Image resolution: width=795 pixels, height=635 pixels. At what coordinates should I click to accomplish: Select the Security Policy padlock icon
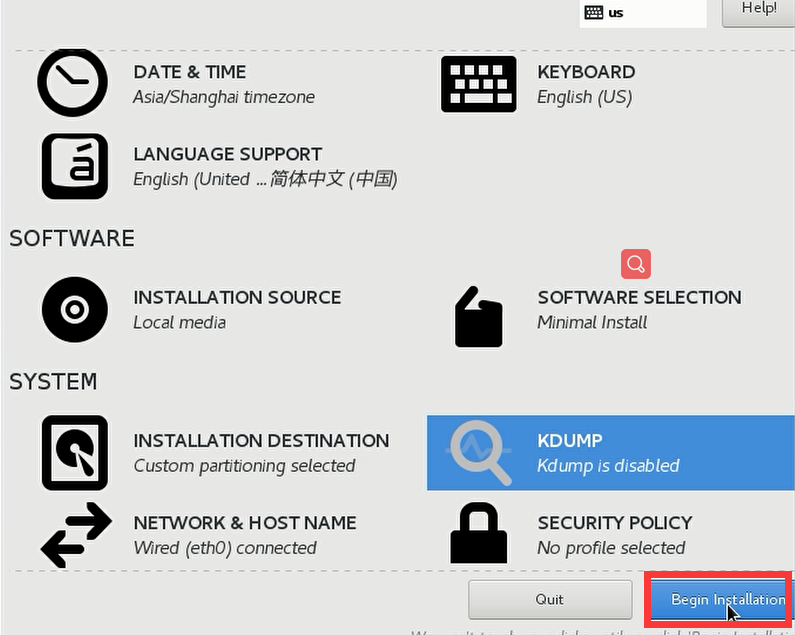(478, 533)
